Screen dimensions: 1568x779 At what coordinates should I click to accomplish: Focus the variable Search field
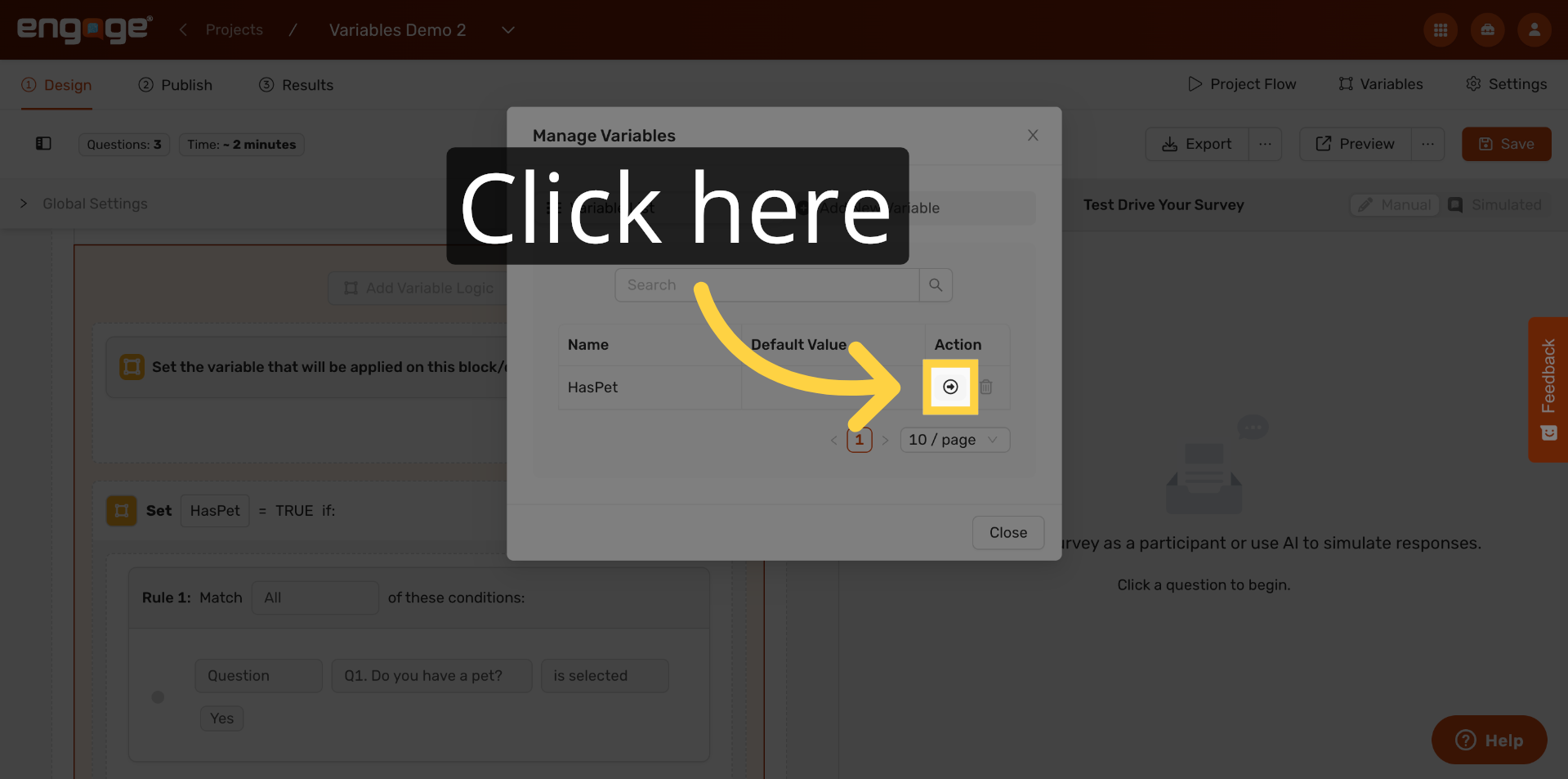[766, 285]
